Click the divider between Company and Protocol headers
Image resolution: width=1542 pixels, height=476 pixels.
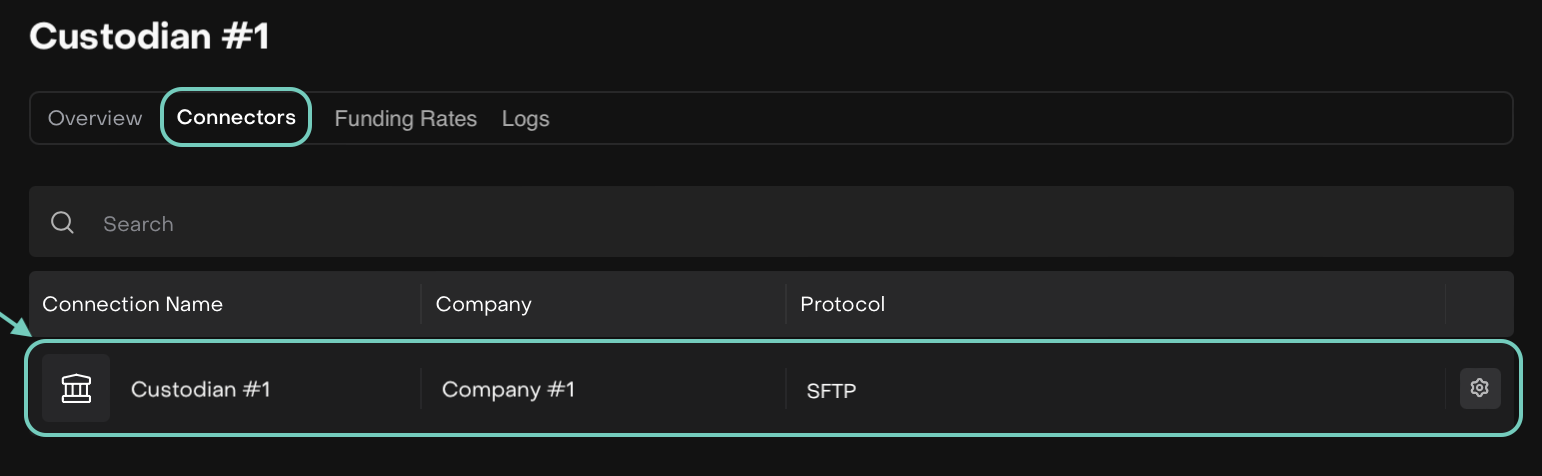(786, 304)
